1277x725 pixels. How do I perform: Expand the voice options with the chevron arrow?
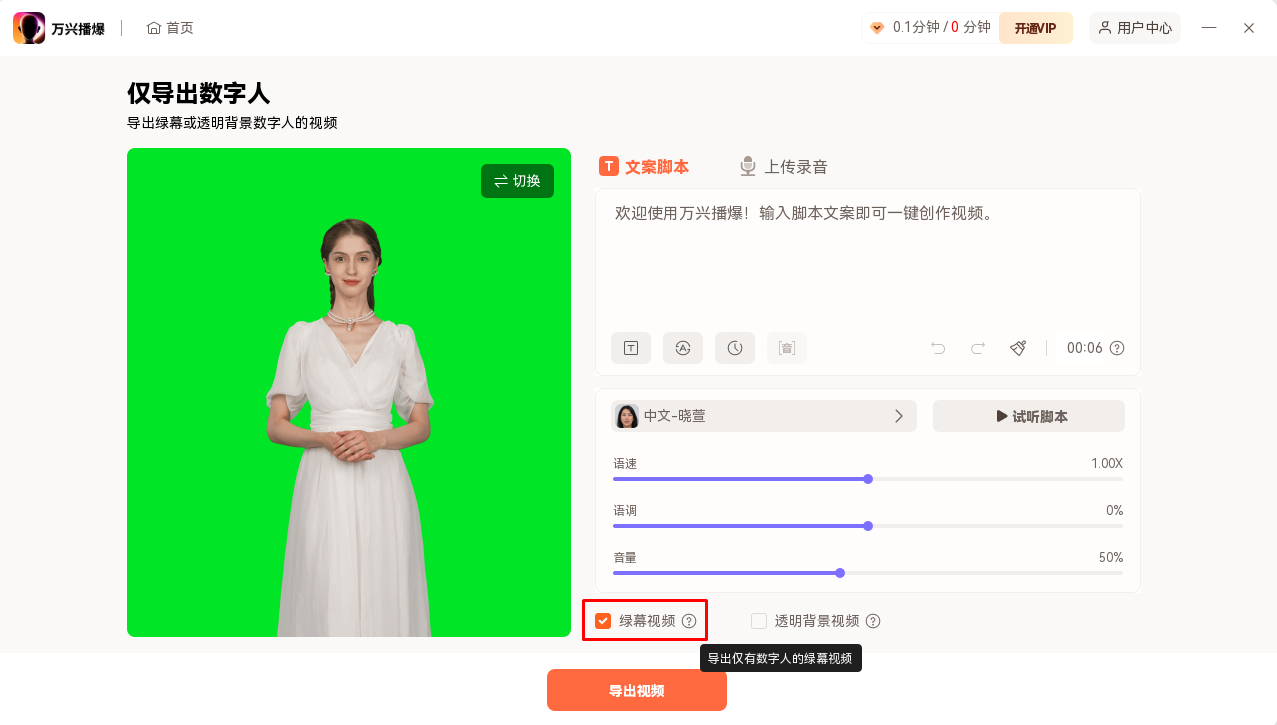[898, 415]
